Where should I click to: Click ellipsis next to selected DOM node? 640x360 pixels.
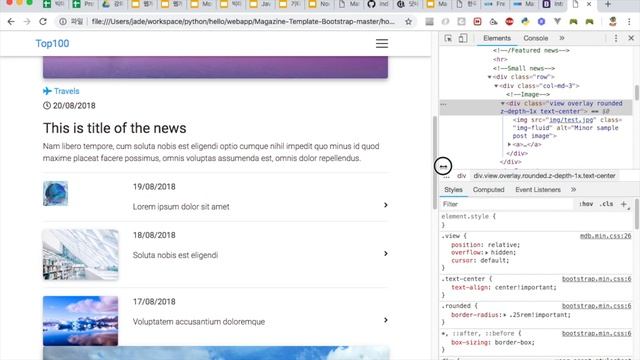point(444,104)
